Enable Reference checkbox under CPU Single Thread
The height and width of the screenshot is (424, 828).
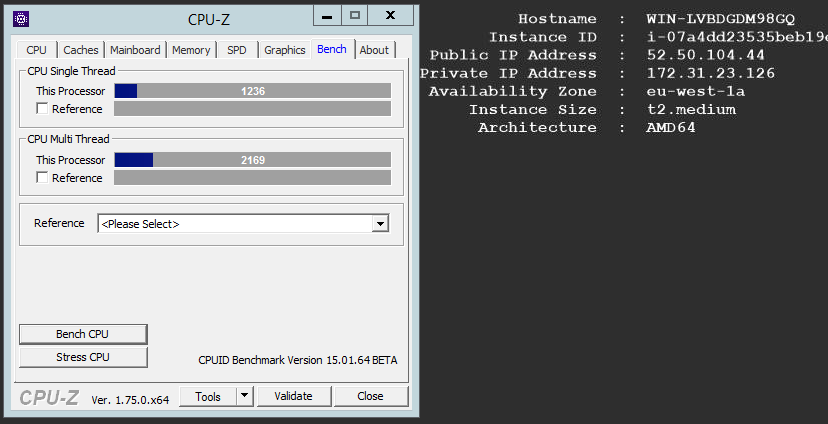pyautogui.click(x=42, y=109)
